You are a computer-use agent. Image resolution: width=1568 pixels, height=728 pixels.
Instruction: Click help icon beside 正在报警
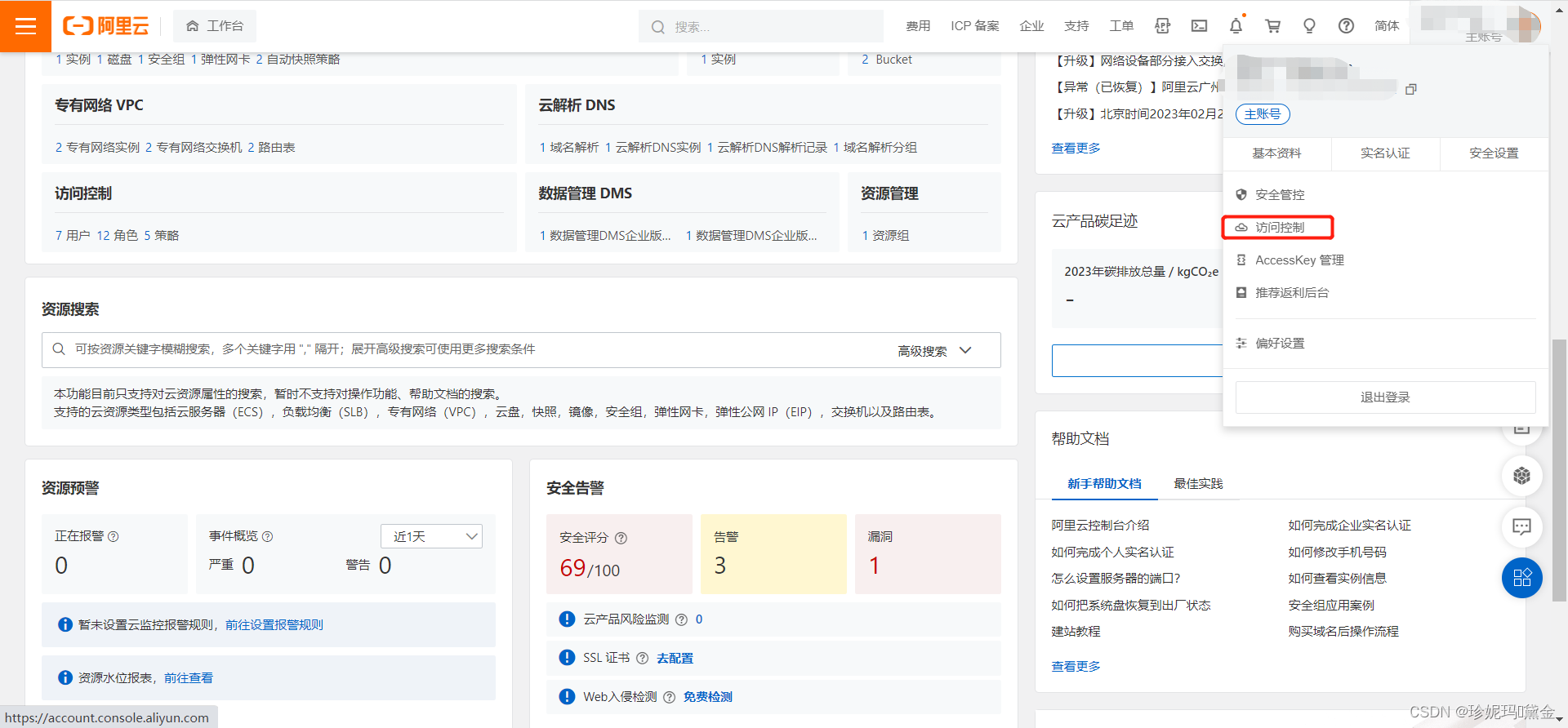pos(114,536)
